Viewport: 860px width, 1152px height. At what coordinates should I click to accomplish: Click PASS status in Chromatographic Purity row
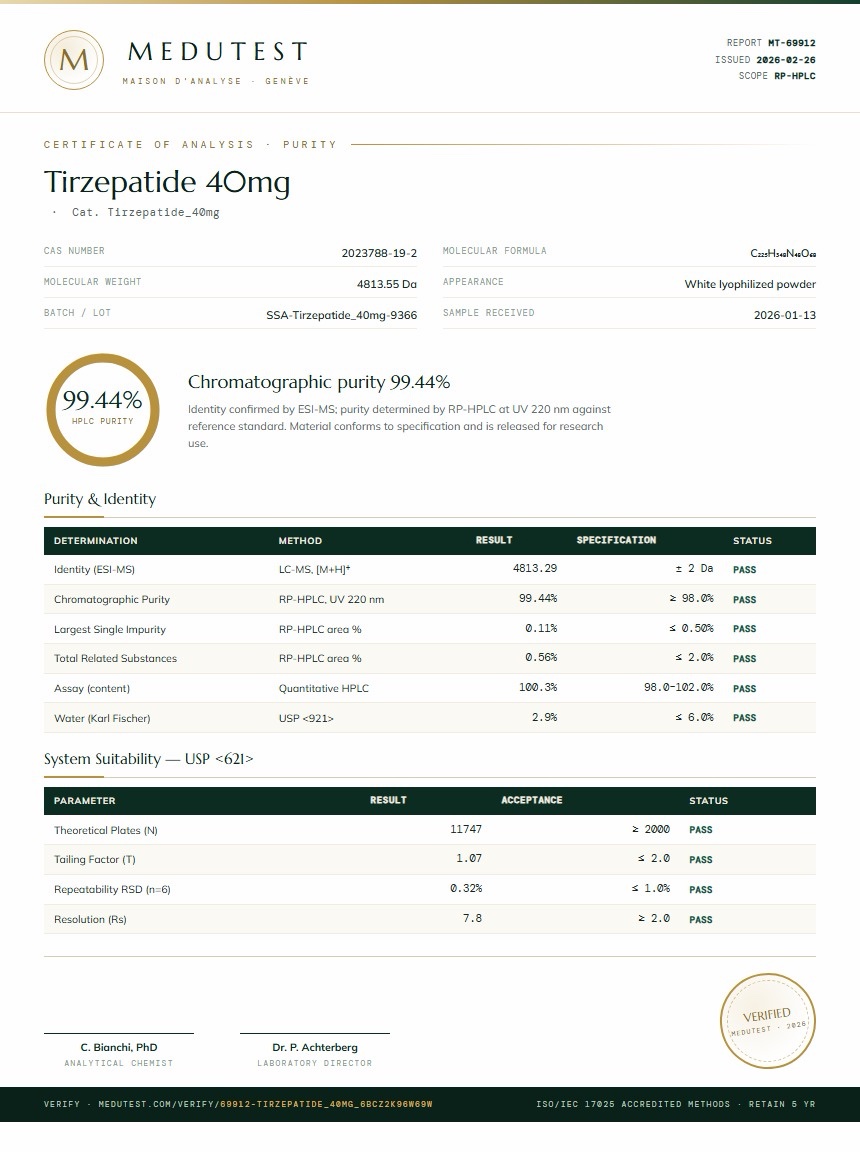pos(744,600)
